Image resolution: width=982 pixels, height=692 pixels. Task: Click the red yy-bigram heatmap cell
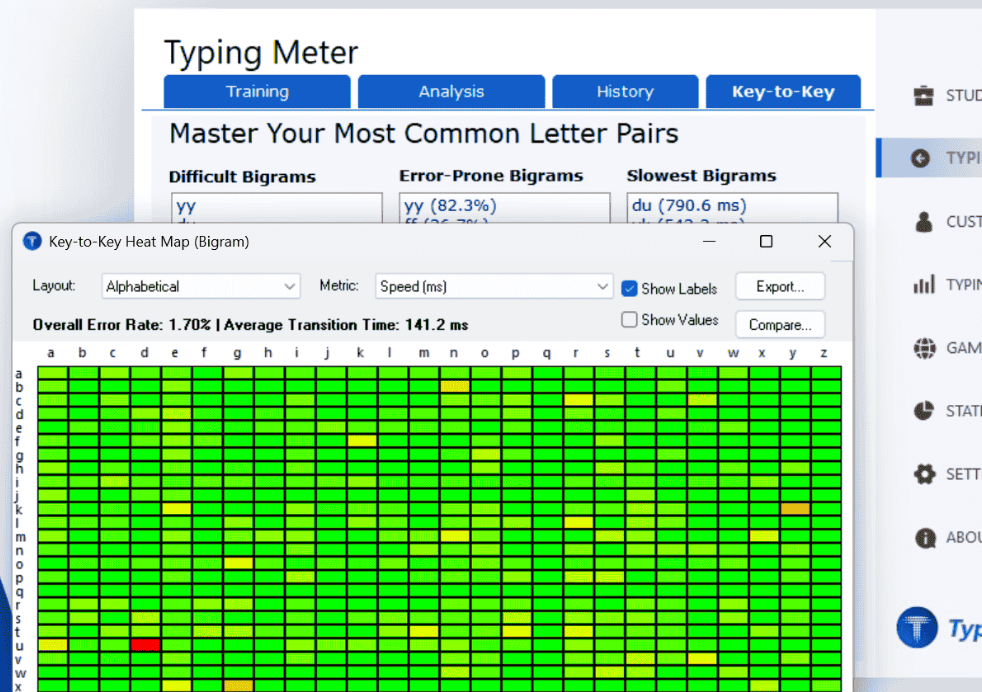pos(144,646)
